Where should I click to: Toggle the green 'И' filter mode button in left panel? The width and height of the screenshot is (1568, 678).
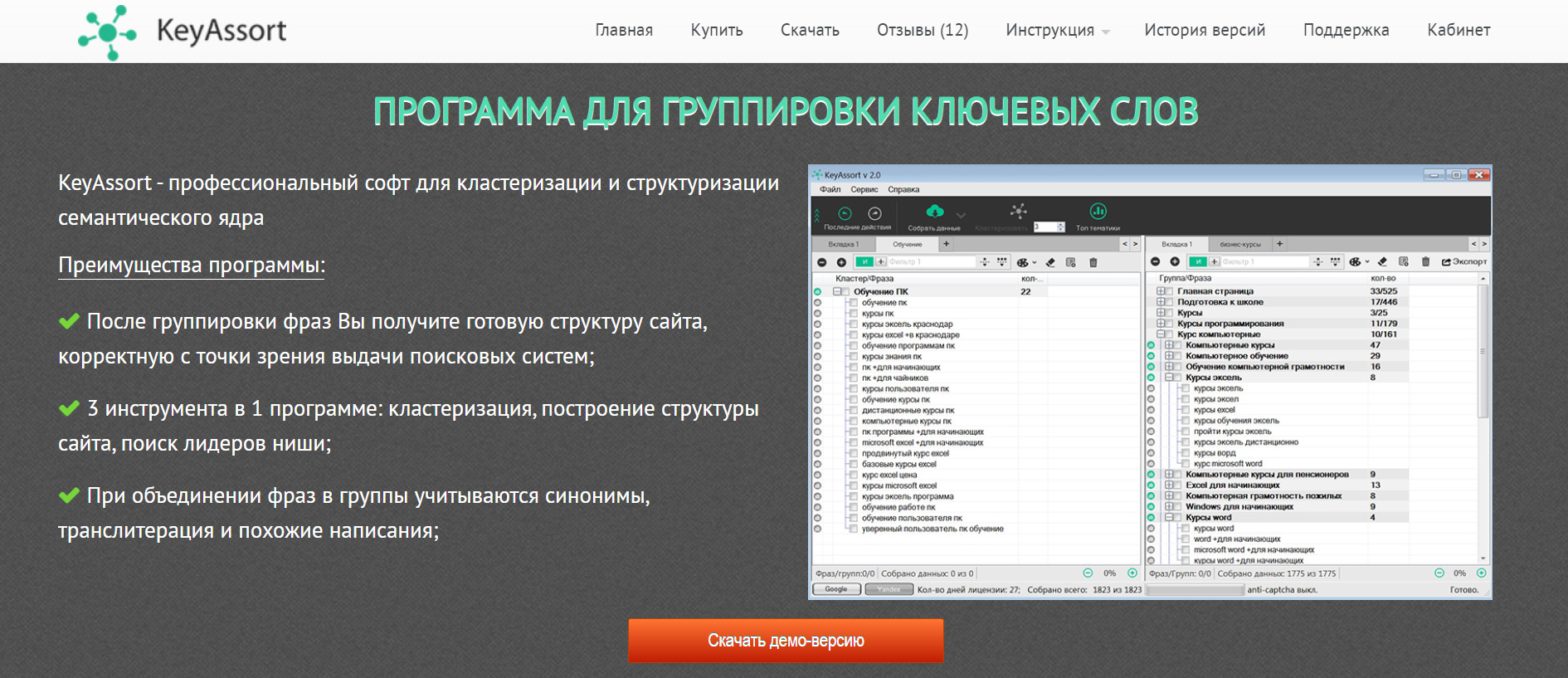pos(864,262)
